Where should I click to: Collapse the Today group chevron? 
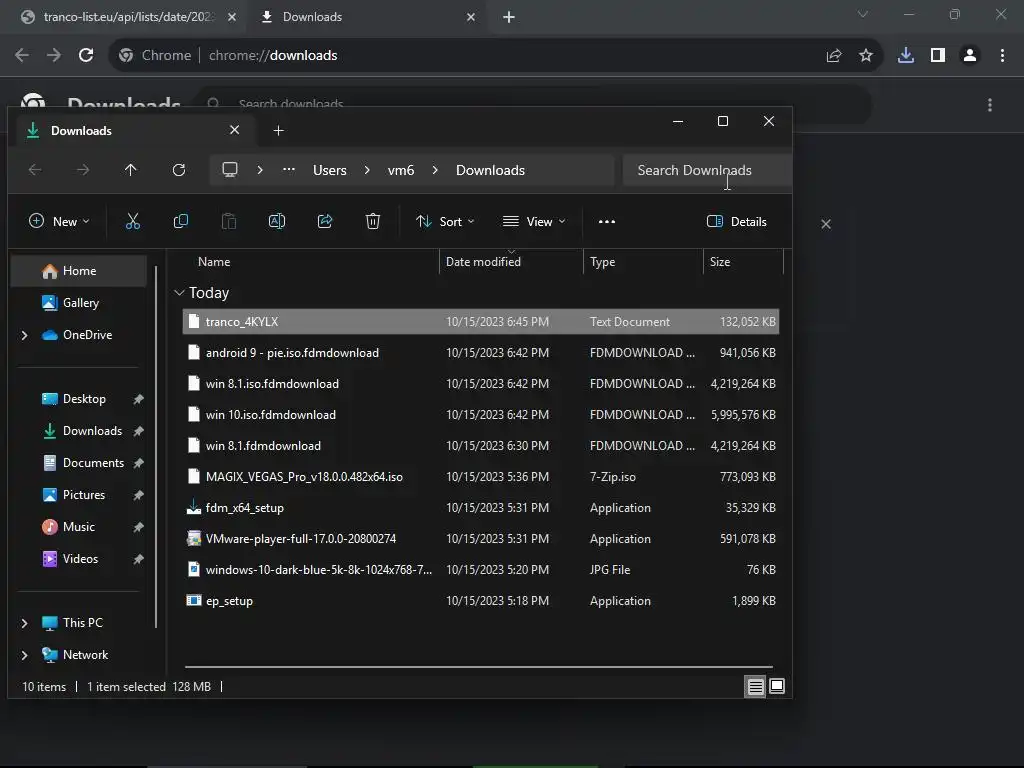pos(180,293)
